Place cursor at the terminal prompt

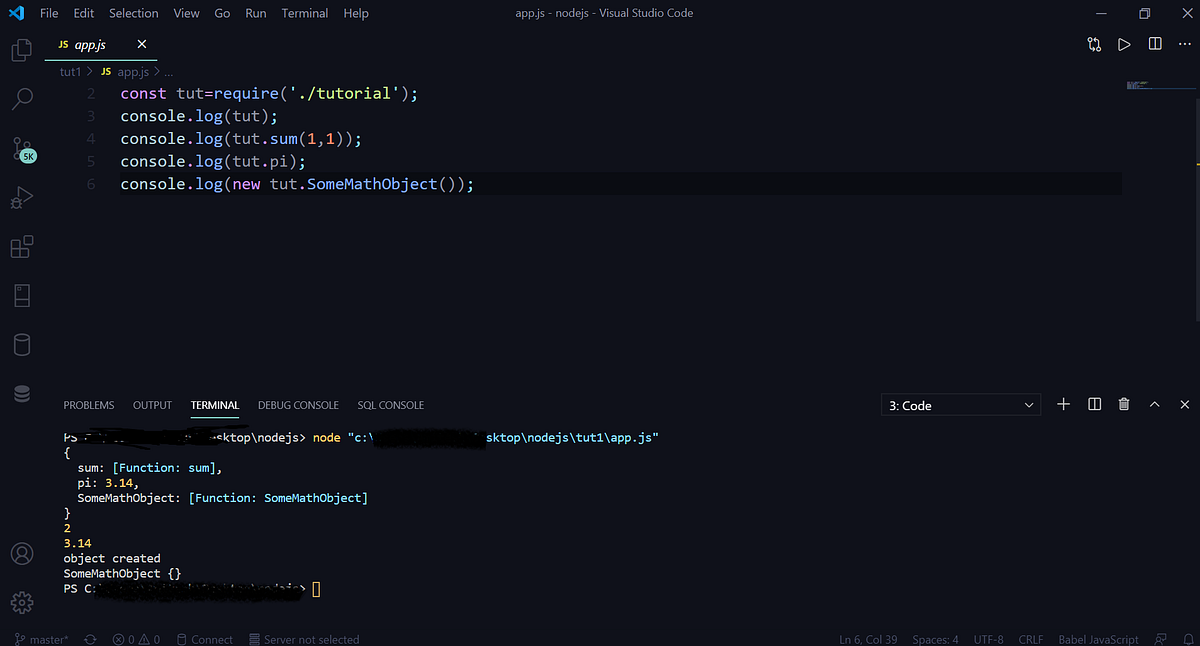pos(316,588)
